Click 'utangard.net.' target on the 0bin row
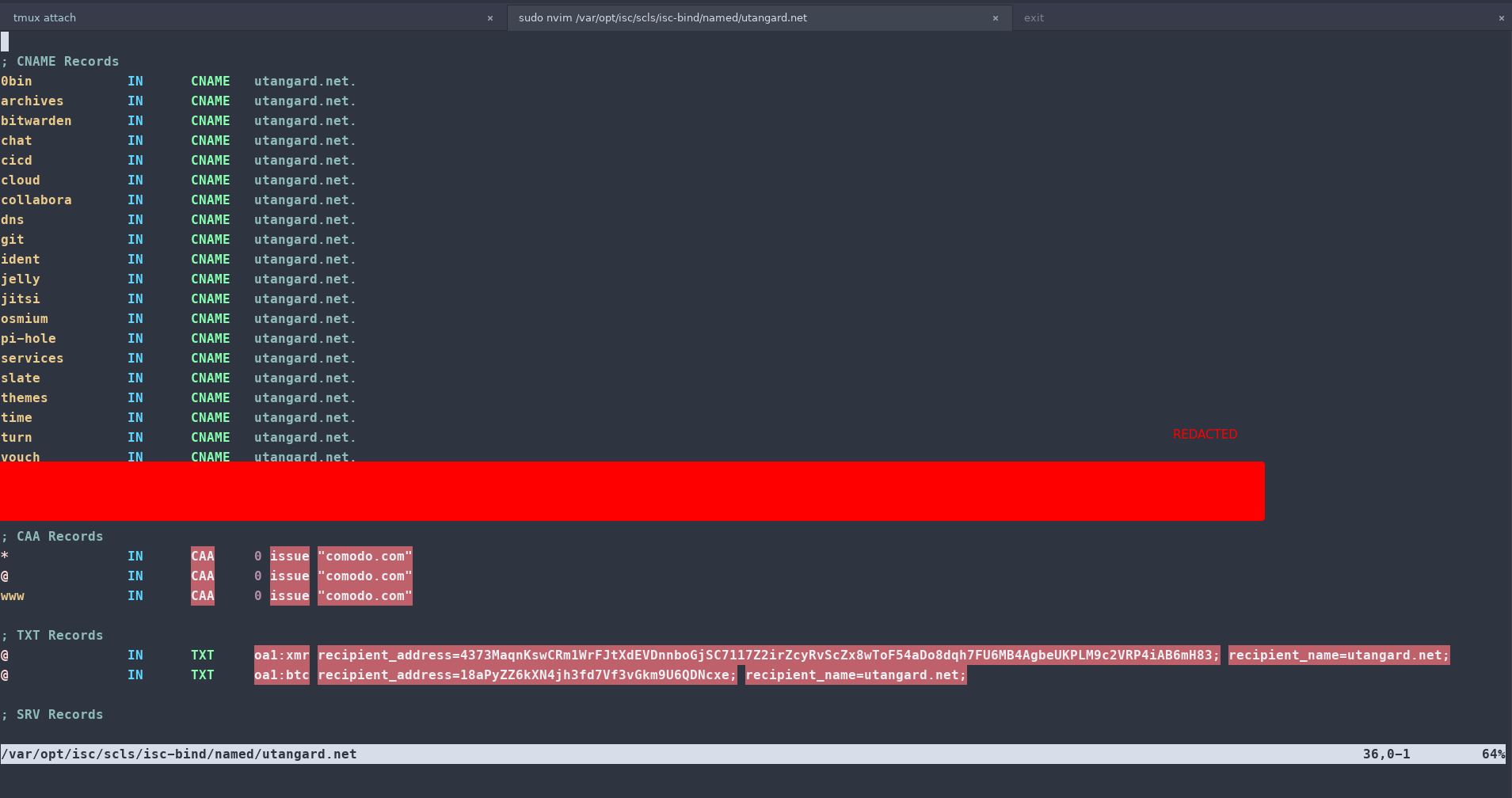Image resolution: width=1512 pixels, height=798 pixels. coord(306,82)
